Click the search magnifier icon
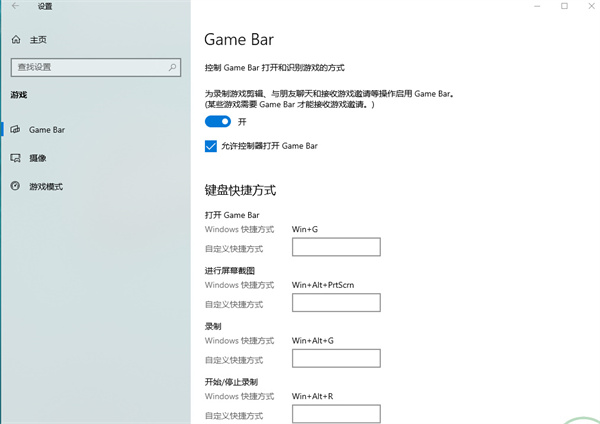Image resolution: width=600 pixels, height=424 pixels. point(172,67)
